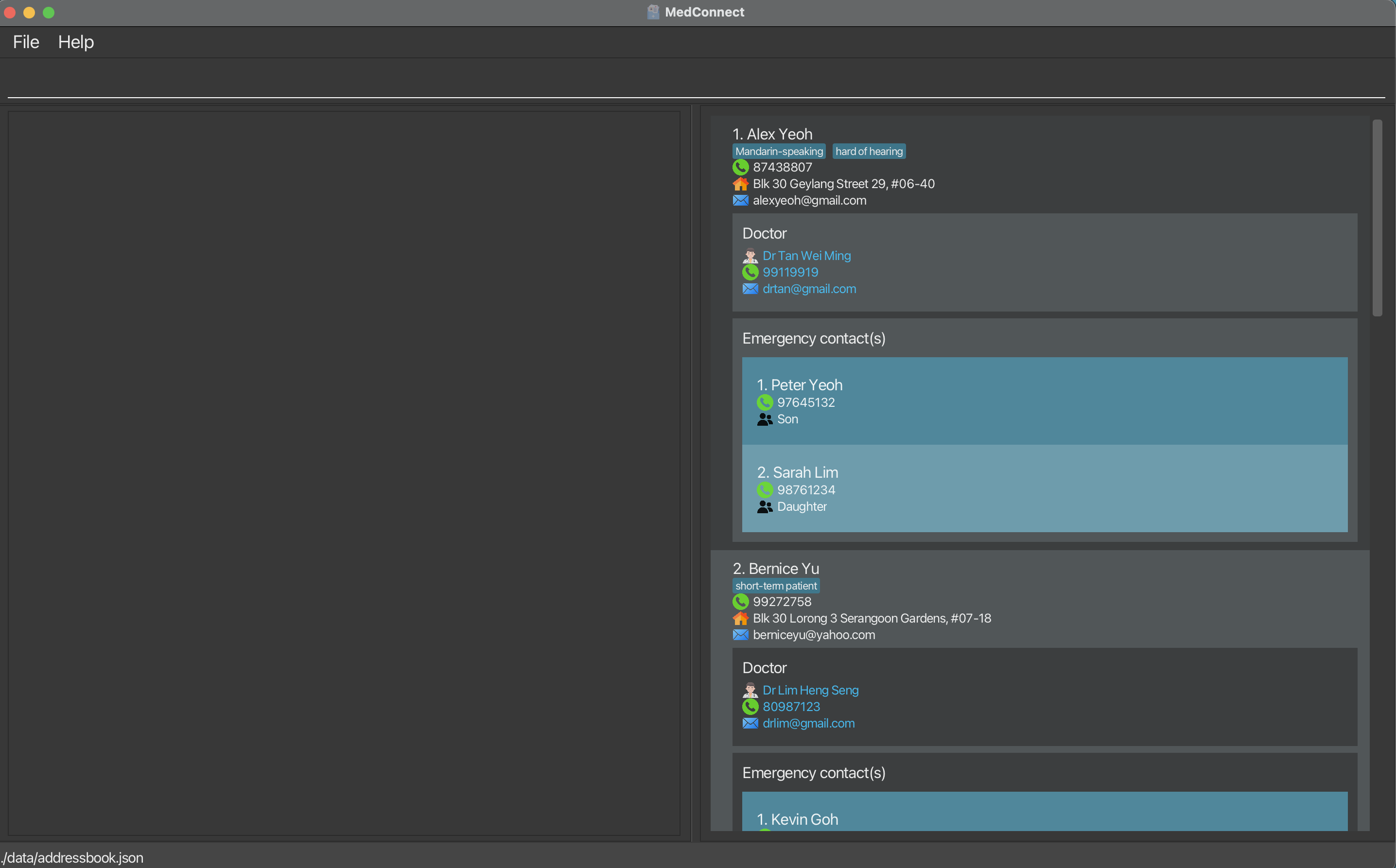The image size is (1396, 868).
Task: Click the empty result display panel
Action: (x=344, y=473)
